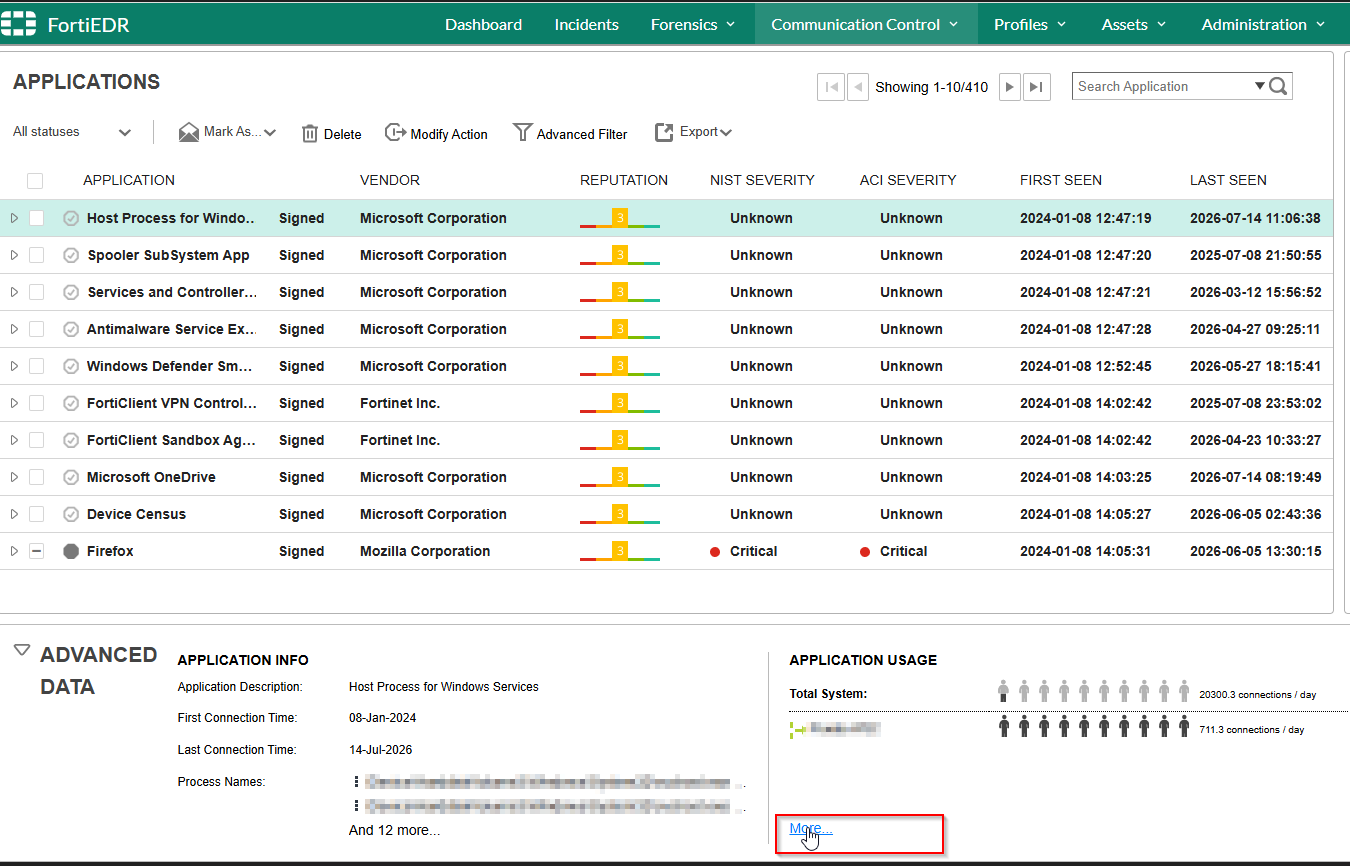Open the Incidents menu
The width and height of the screenshot is (1350, 866).
[x=587, y=24]
